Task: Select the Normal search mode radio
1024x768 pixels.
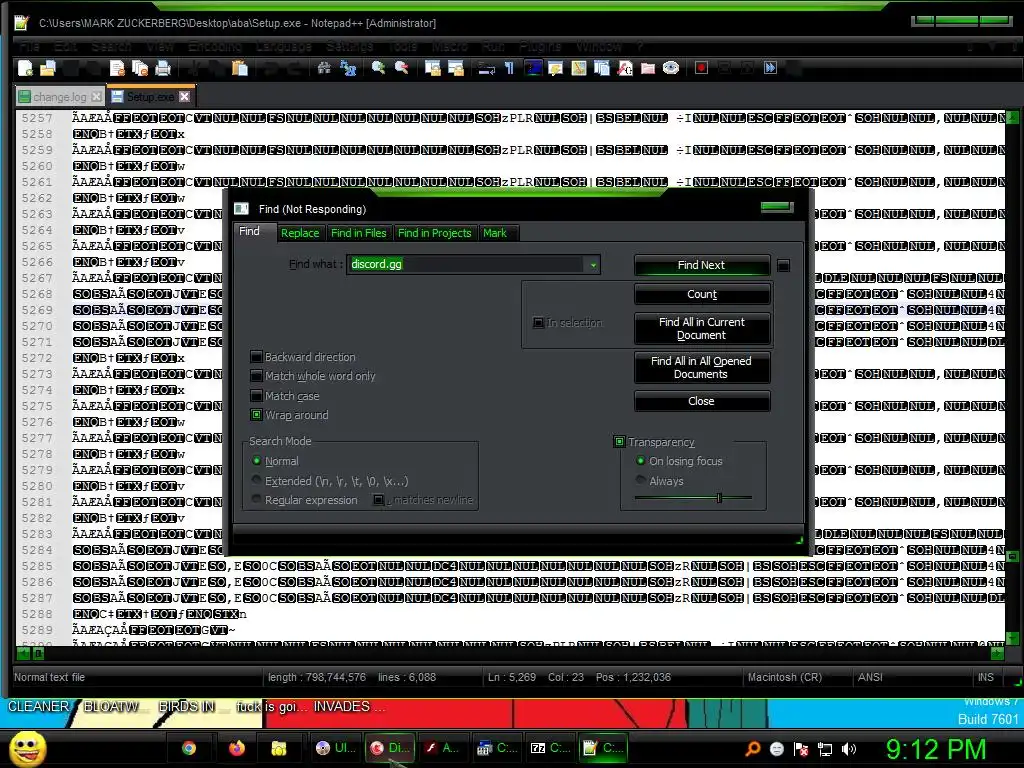Action: [257, 460]
